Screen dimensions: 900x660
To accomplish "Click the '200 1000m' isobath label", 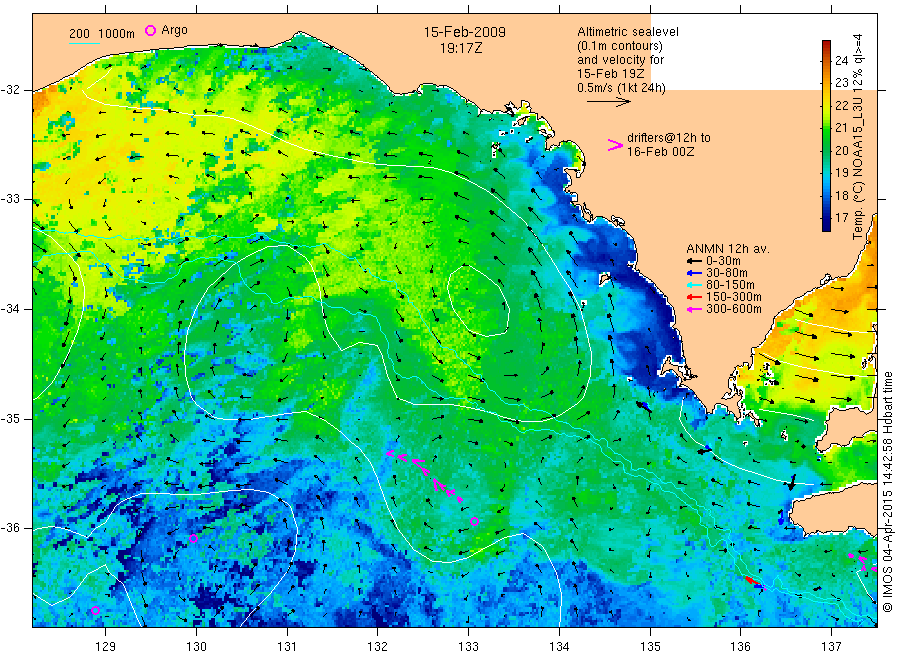I will coord(102,34).
